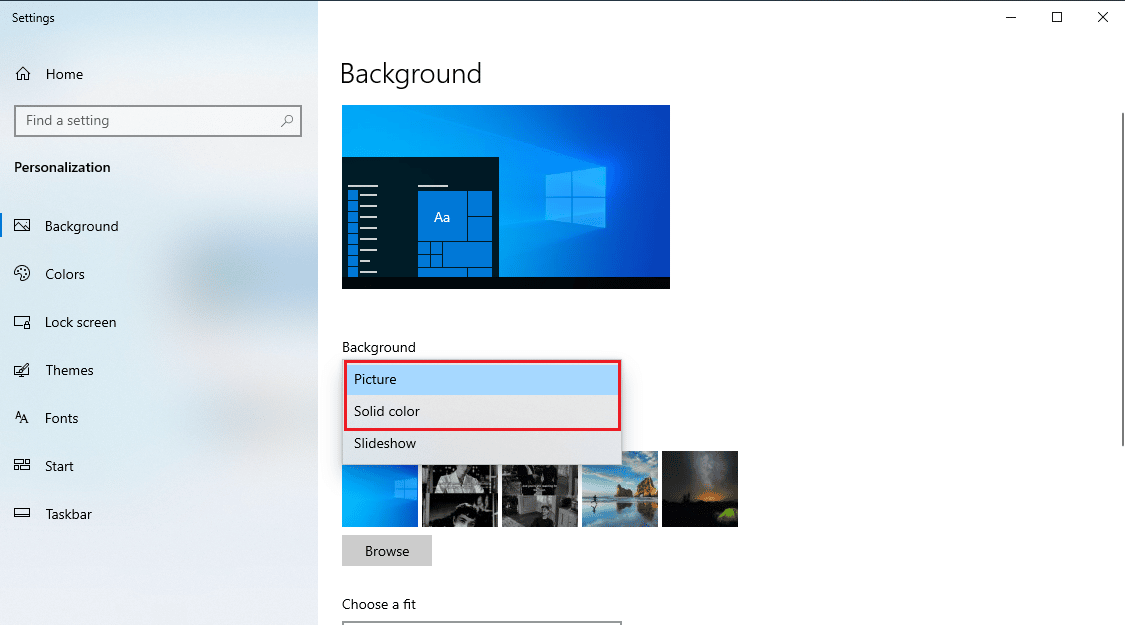Open Start settings
Image resolution: width=1125 pixels, height=625 pixels.
pyautogui.click(x=159, y=466)
